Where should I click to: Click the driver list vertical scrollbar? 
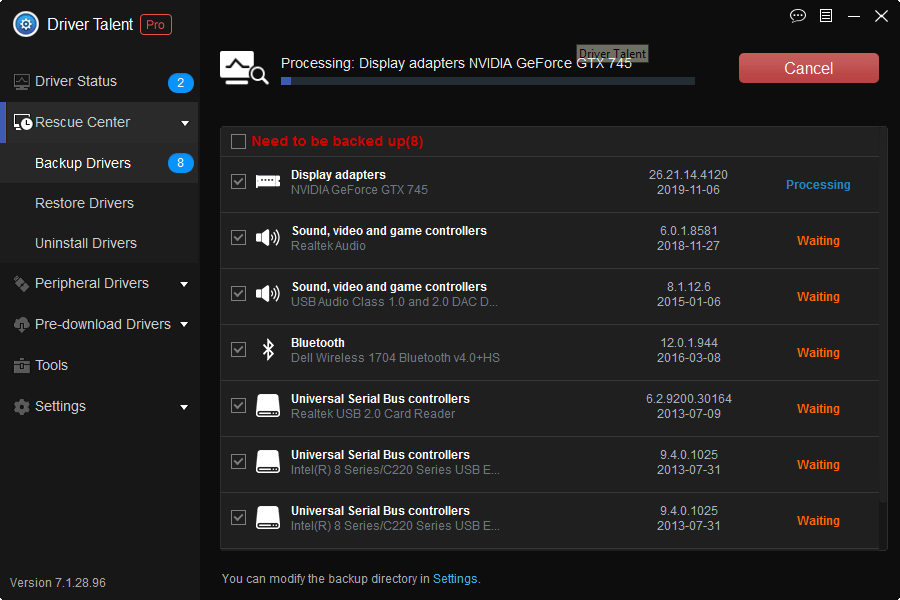pyautogui.click(x=882, y=320)
